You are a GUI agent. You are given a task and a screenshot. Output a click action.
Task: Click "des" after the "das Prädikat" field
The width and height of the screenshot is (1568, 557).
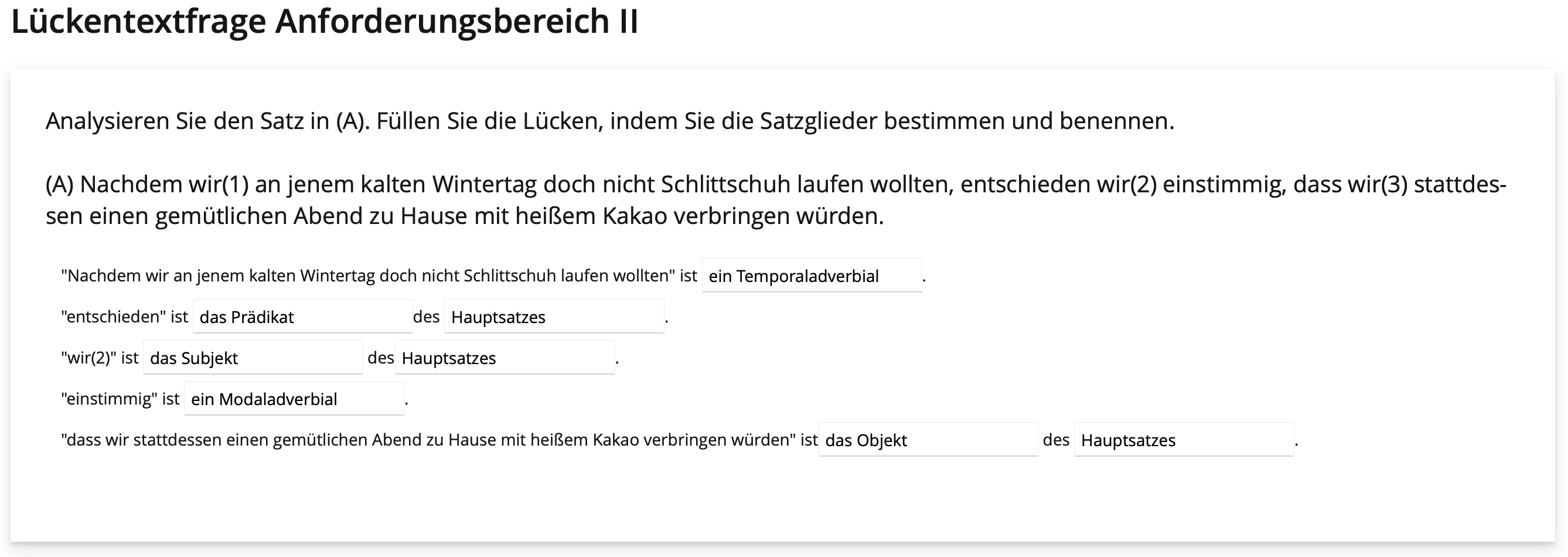(426, 317)
